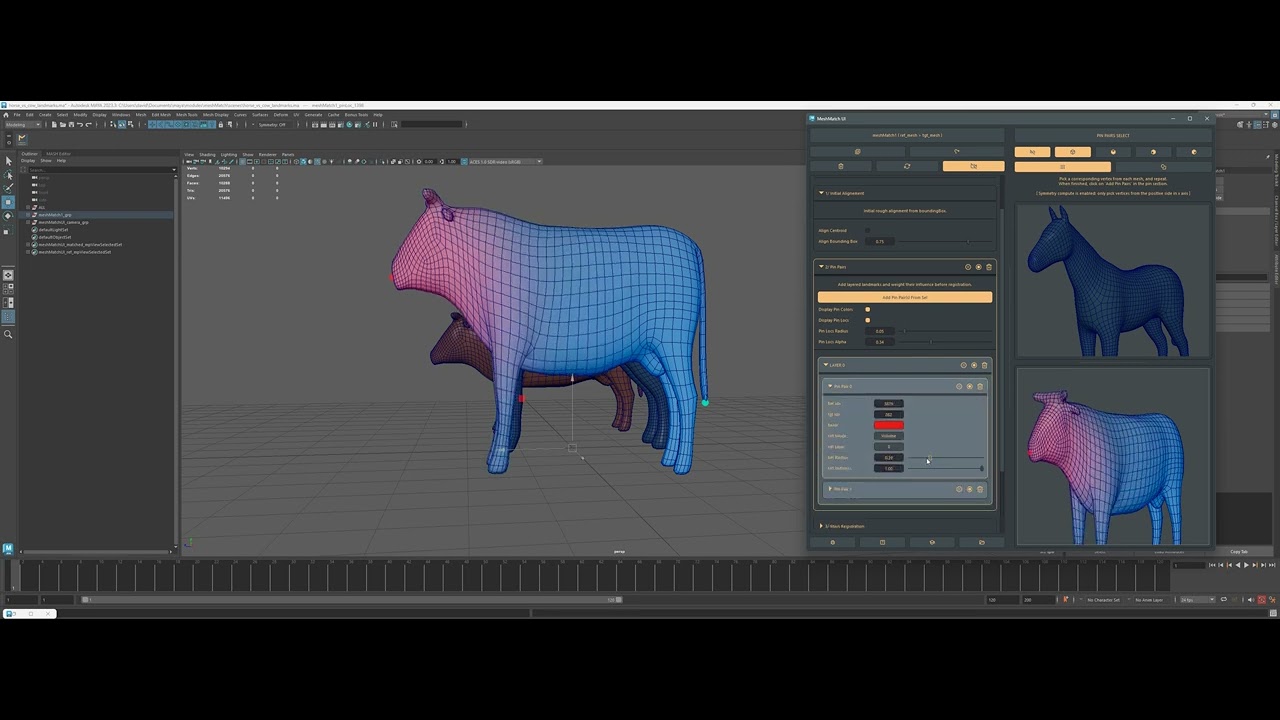Toggle the radio dot icon in LAYER 0 header

coord(974,365)
